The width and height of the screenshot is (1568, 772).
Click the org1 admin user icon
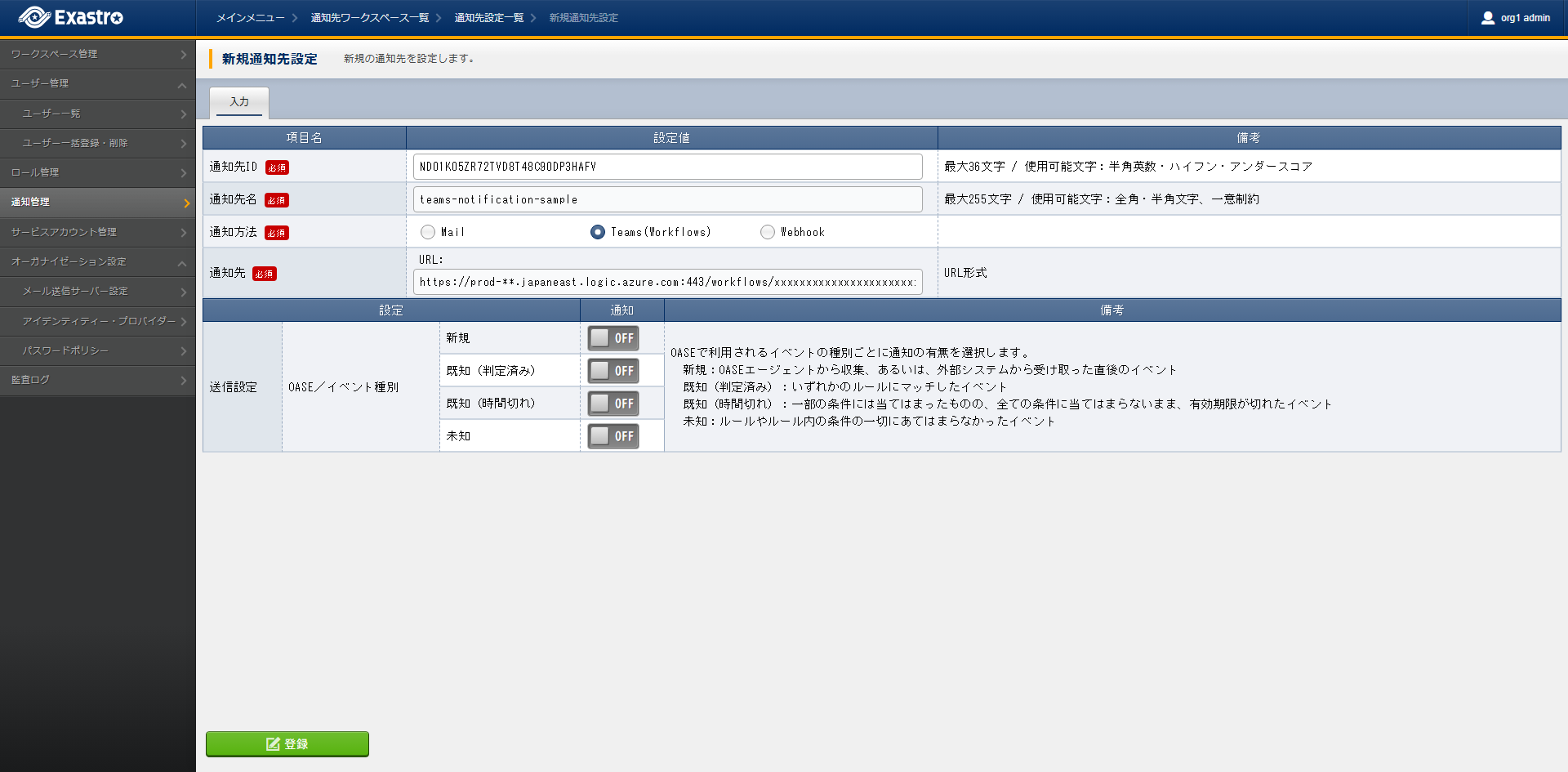1487,18
